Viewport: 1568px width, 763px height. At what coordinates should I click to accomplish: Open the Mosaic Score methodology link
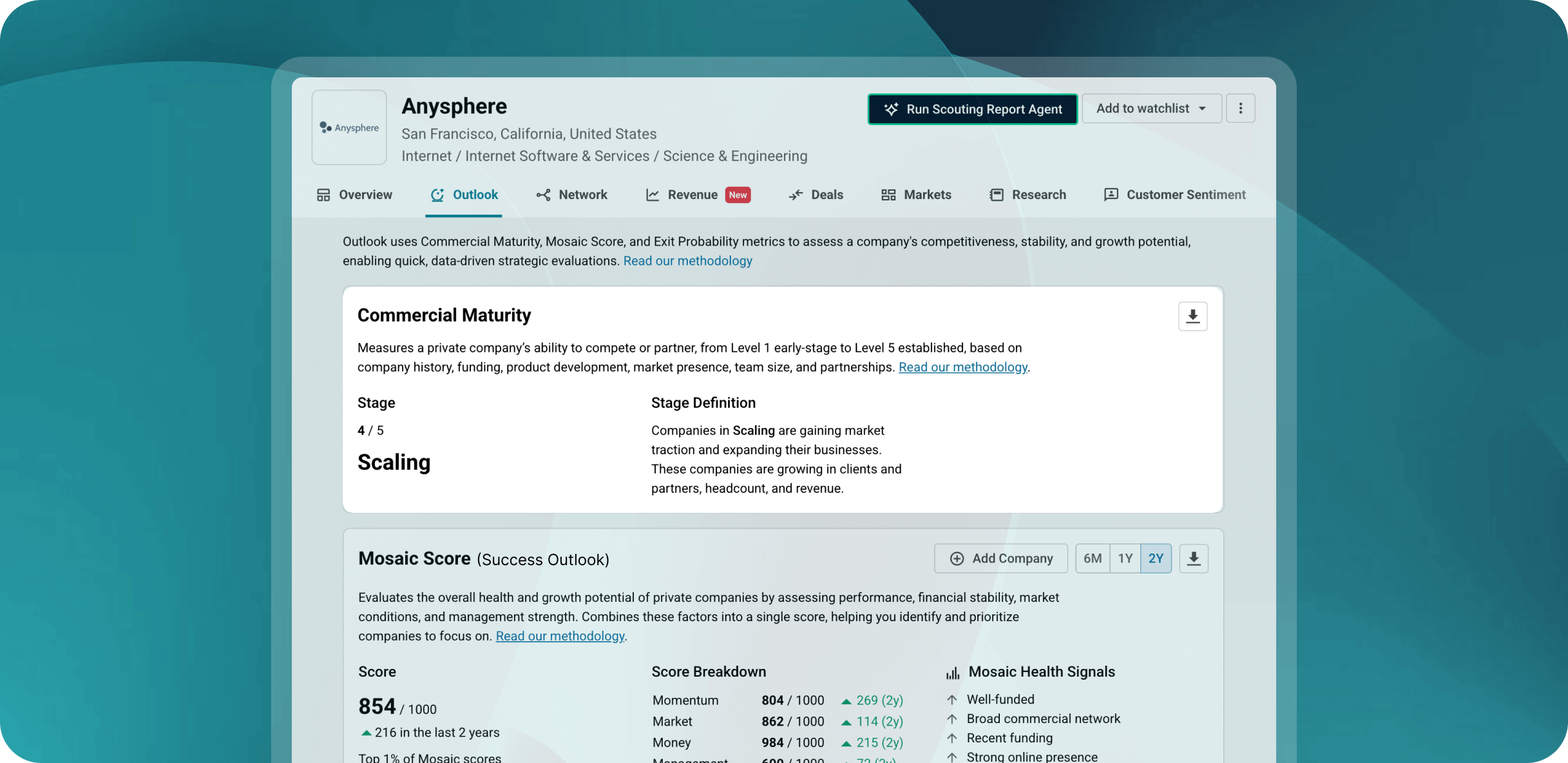click(560, 636)
